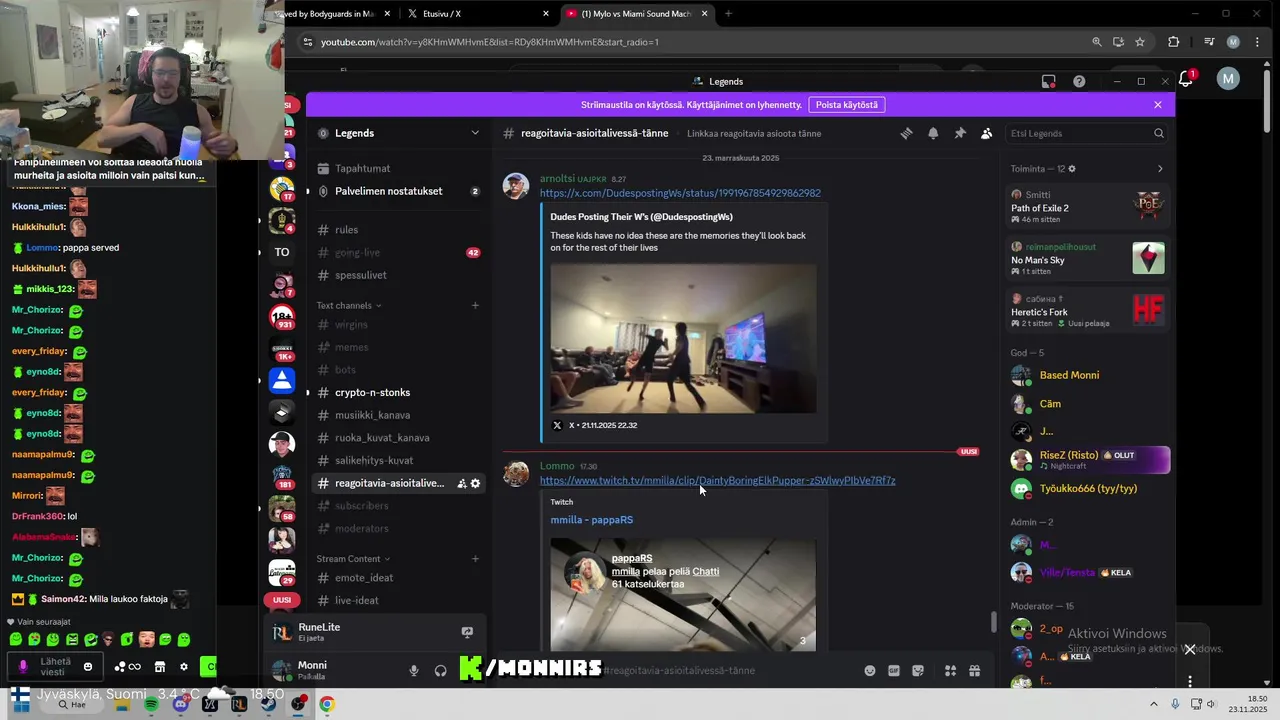Expand Legends server dropdown
The image size is (1280, 720).
coord(475,133)
